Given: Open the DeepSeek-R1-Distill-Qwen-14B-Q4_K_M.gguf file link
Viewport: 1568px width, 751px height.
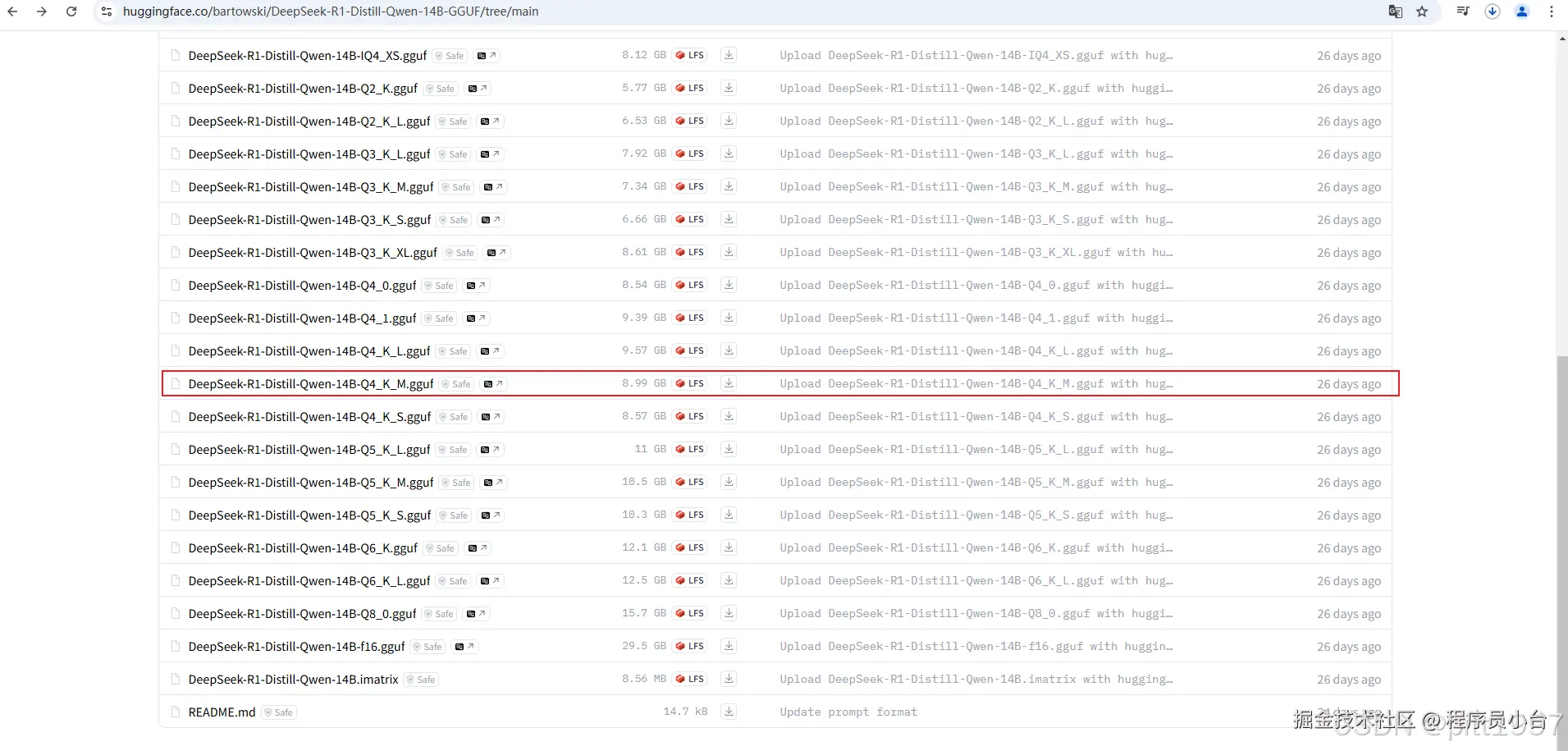Looking at the screenshot, I should point(311,384).
